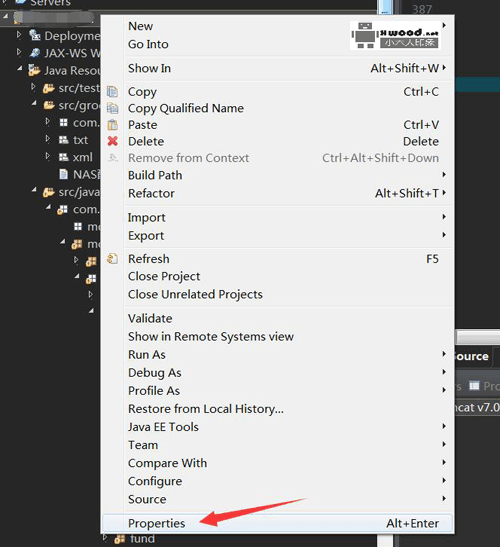Click the src/groovy source folder icon
The width and height of the screenshot is (500, 547).
pos(48,105)
